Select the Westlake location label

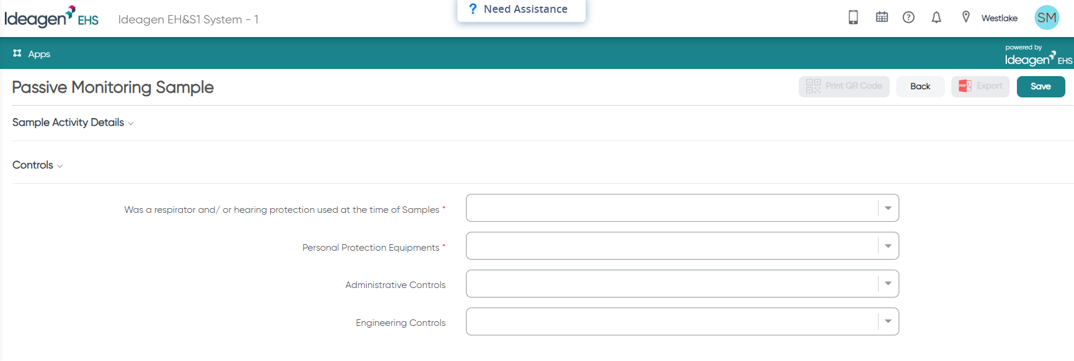pyautogui.click(x=999, y=18)
